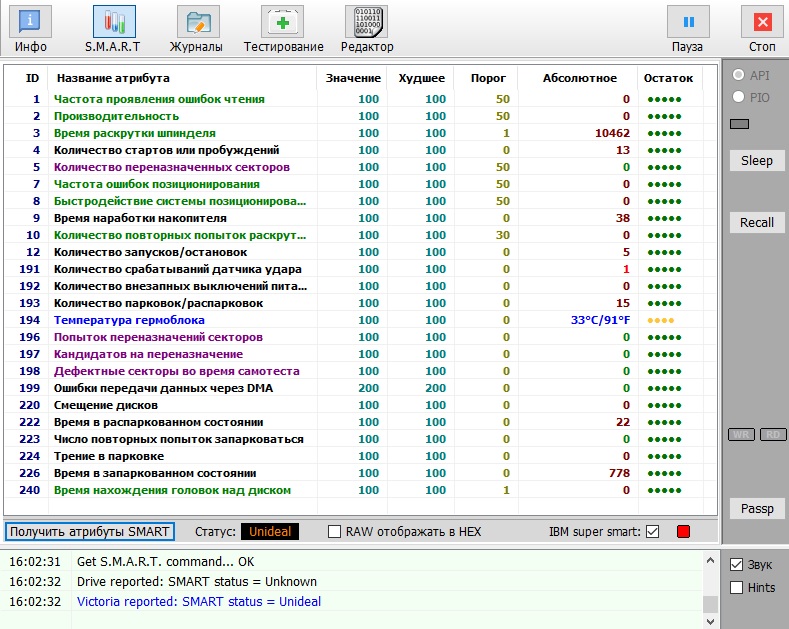Select Количество запусков/остановок row
Screen dimensions: 789x629
pyautogui.click(x=360, y=252)
